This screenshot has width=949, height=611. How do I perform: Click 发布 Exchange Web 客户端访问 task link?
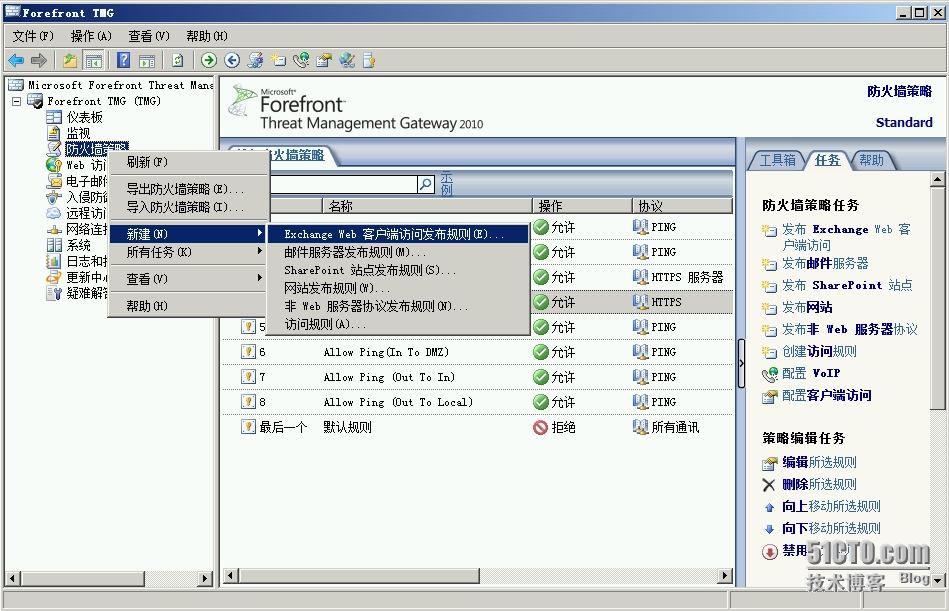coord(846,237)
